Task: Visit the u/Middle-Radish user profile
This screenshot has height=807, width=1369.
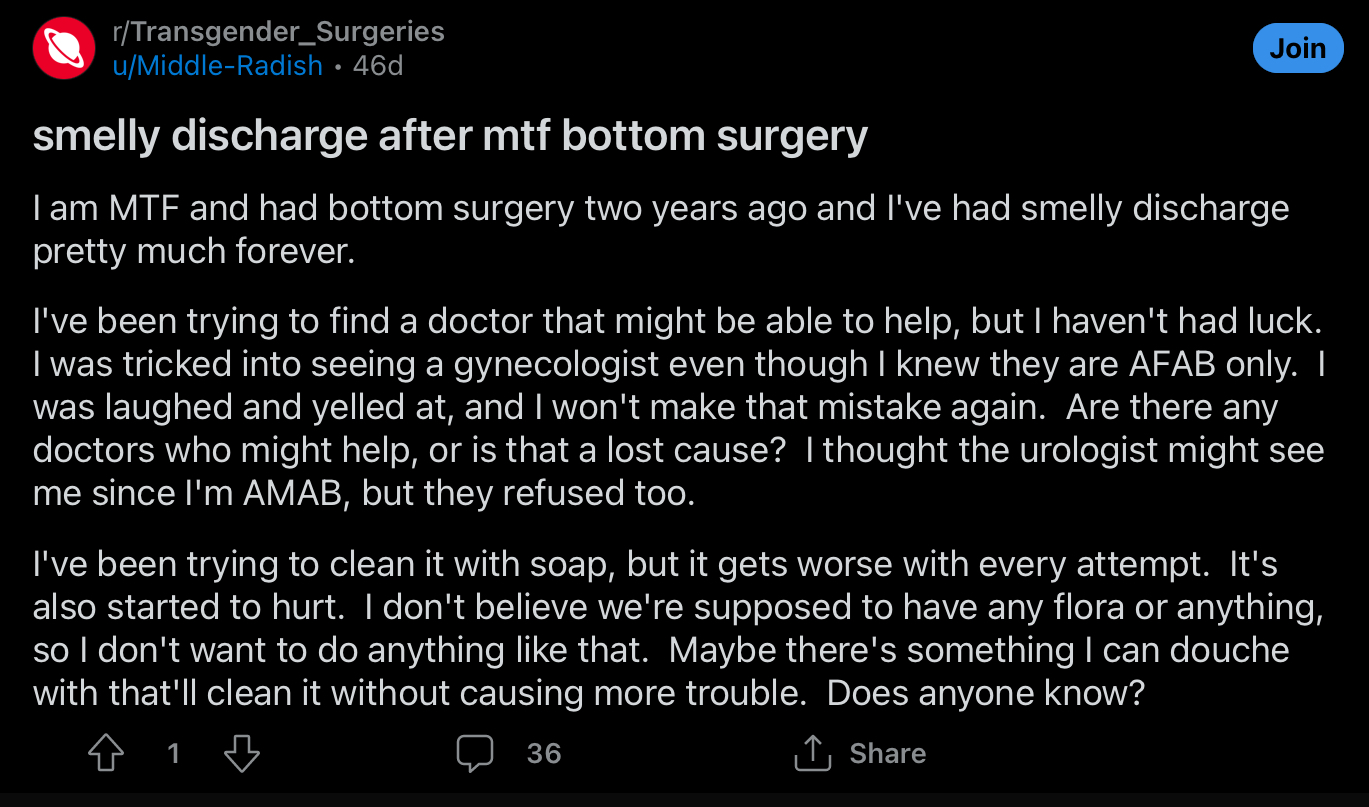Action: tap(217, 66)
